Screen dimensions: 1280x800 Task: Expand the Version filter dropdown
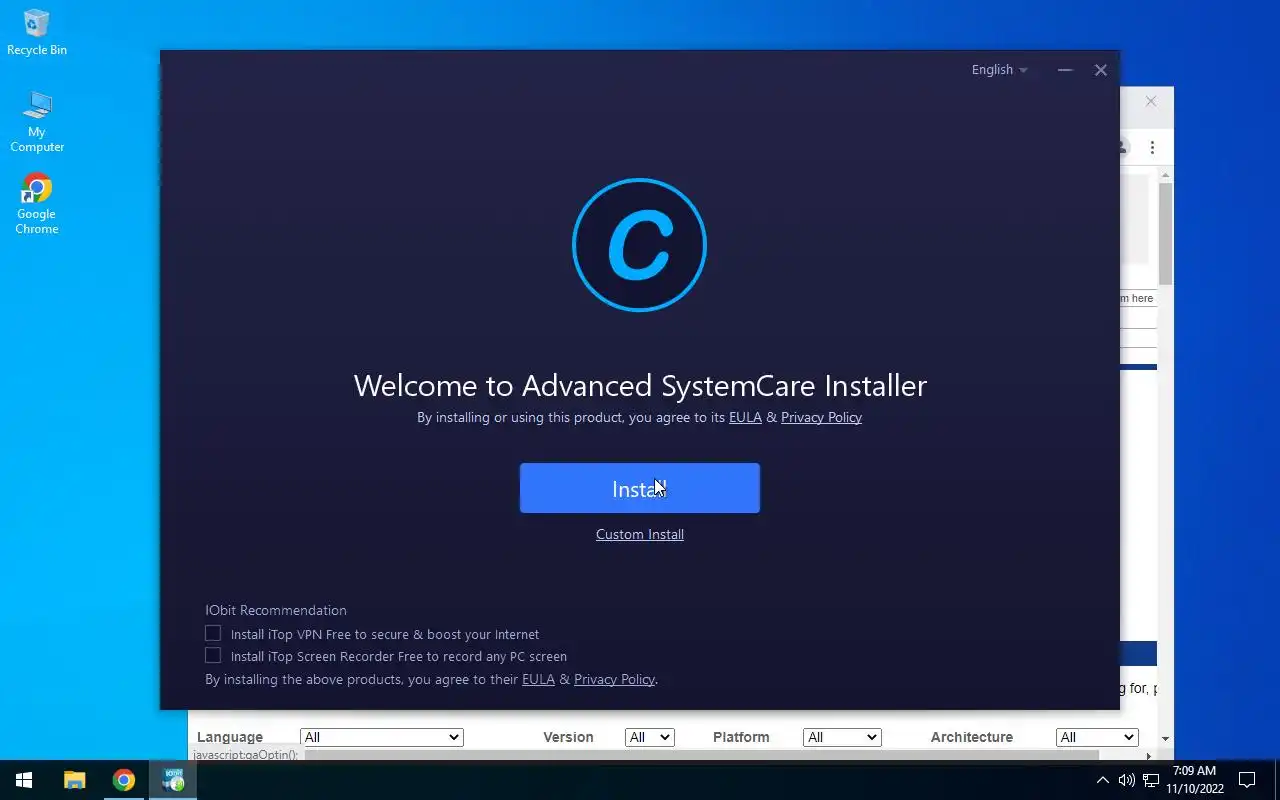(x=649, y=737)
